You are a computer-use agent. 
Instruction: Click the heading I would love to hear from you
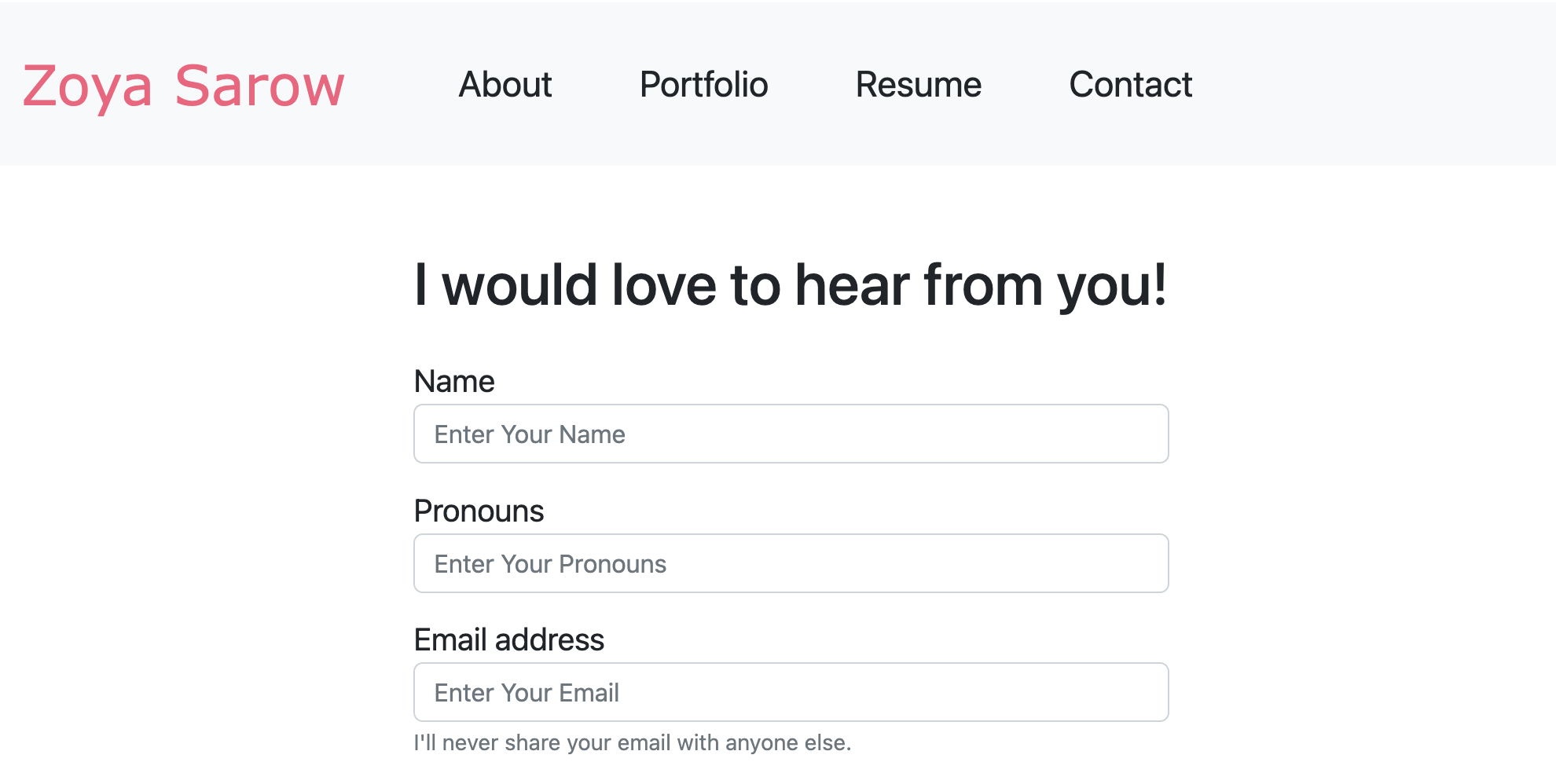[791, 285]
